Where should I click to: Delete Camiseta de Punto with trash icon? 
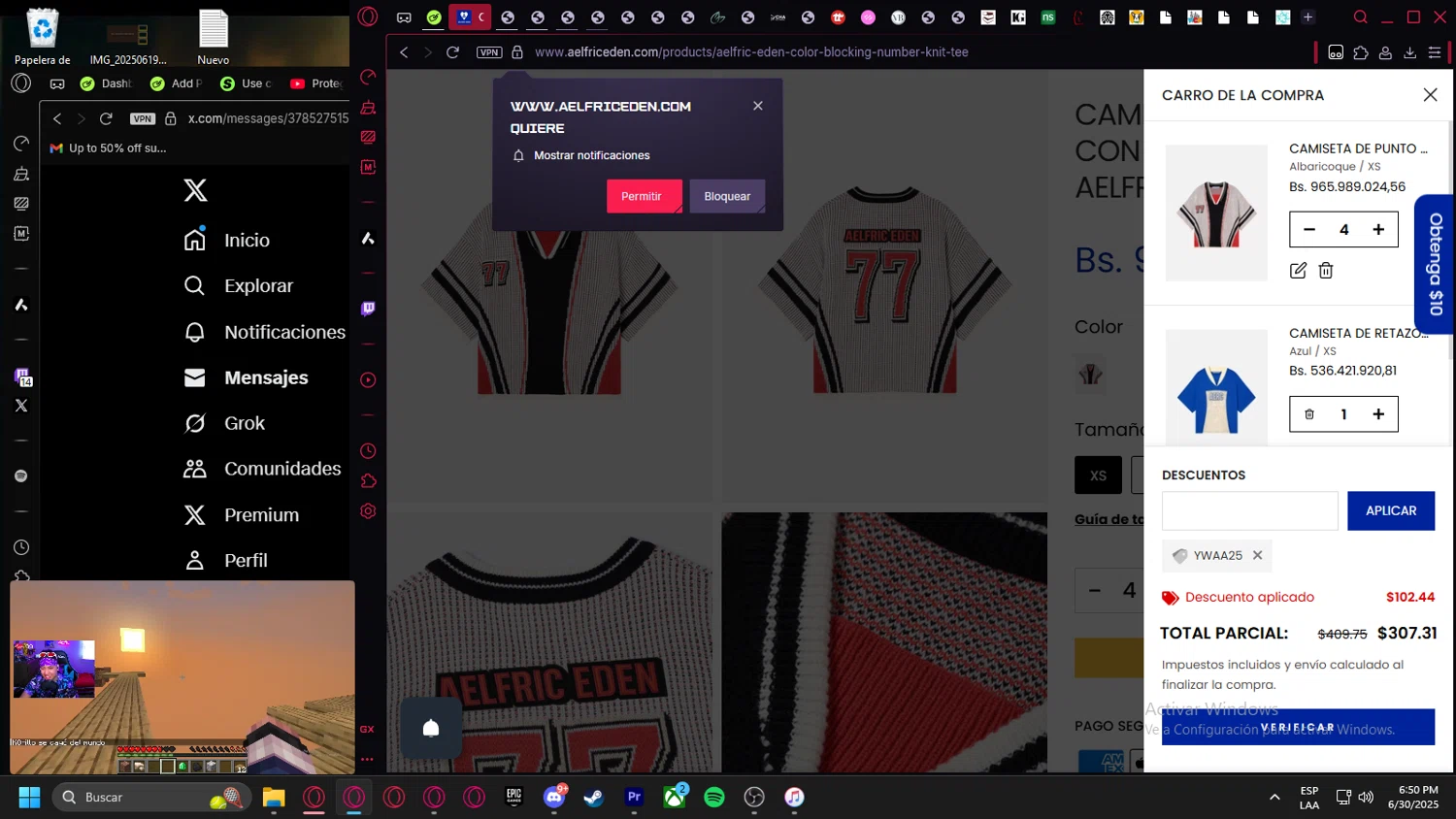pos(1326,271)
